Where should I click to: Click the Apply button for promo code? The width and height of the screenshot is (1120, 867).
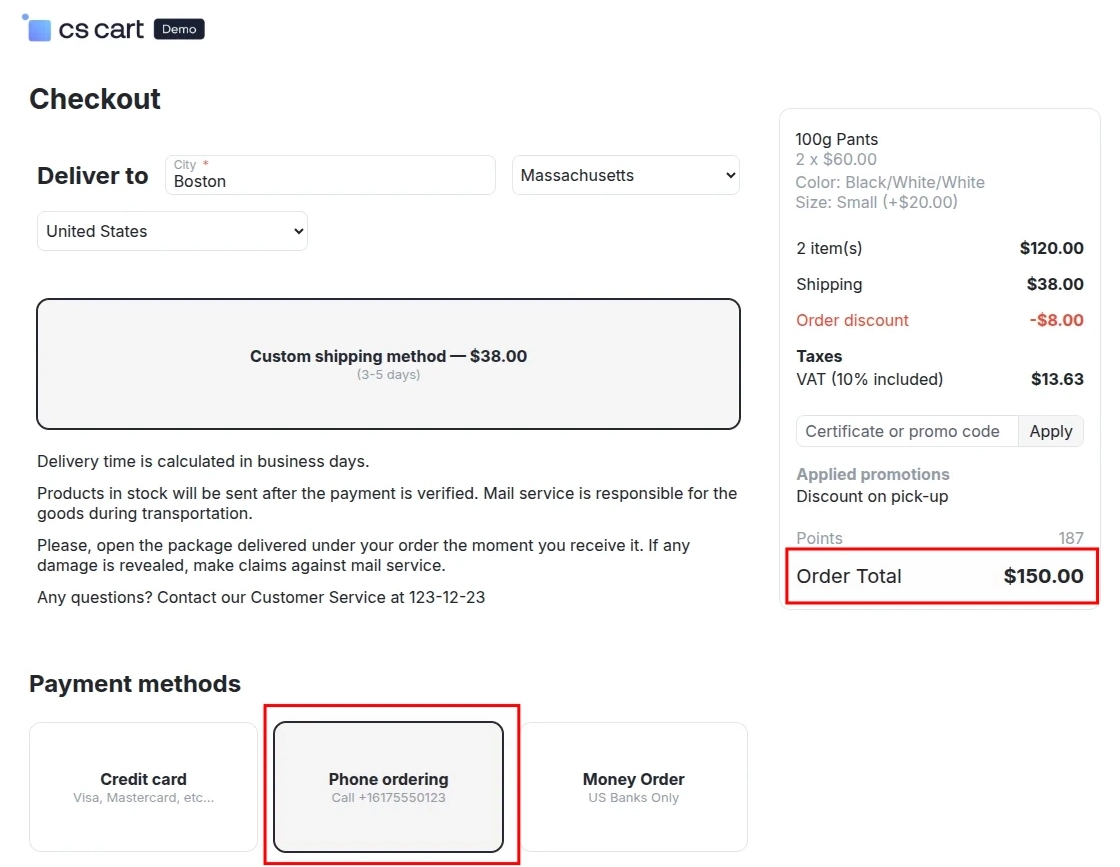point(1050,431)
